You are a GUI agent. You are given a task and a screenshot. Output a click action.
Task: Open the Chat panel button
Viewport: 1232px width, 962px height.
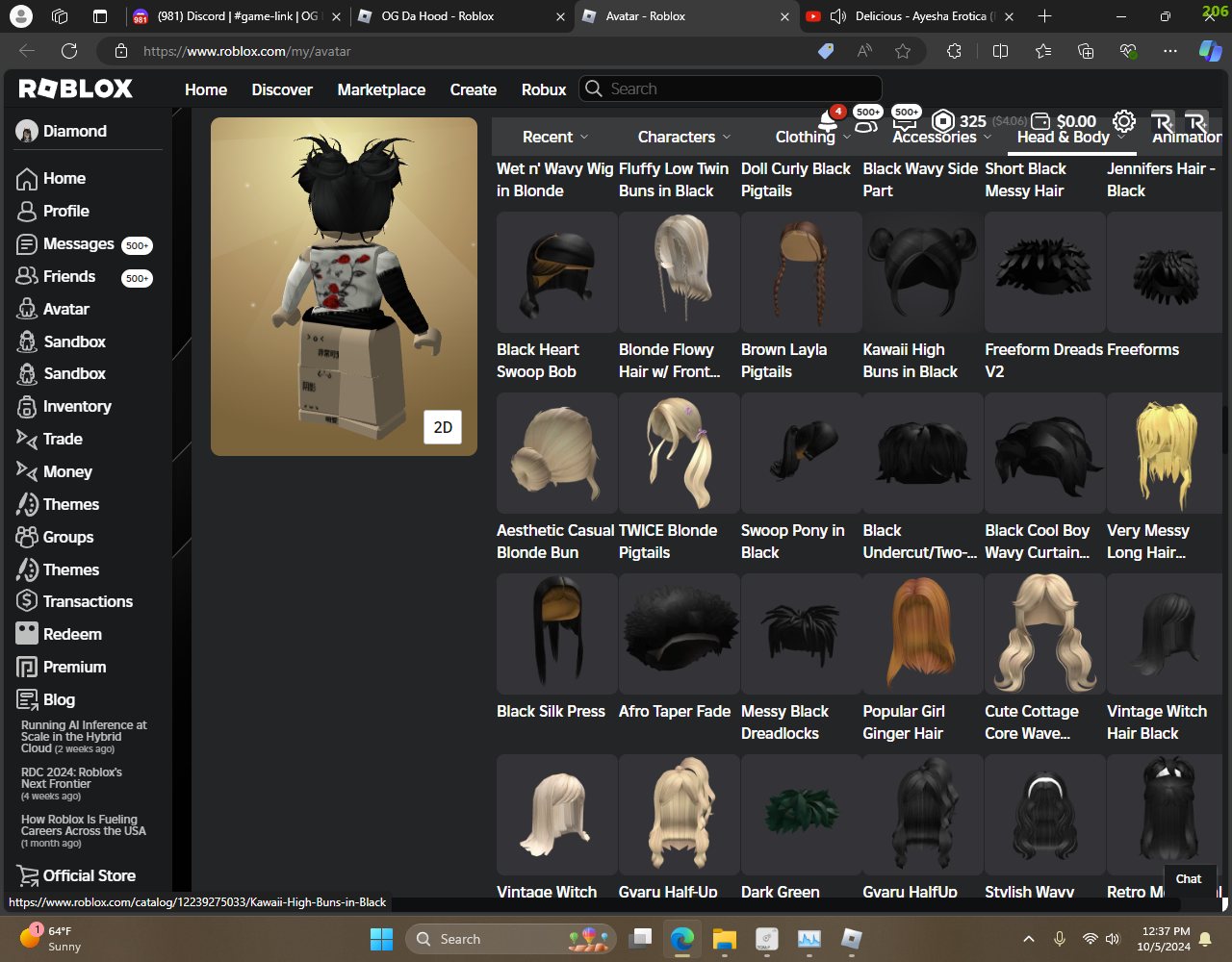[x=1188, y=878]
